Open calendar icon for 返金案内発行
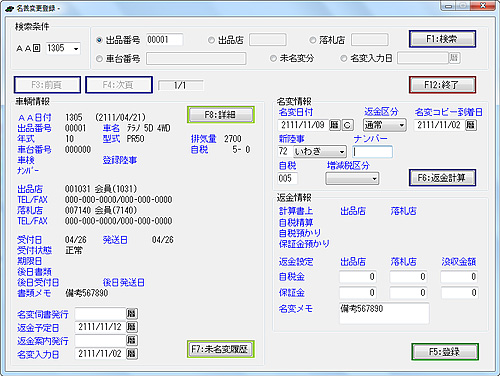 (x=132, y=340)
